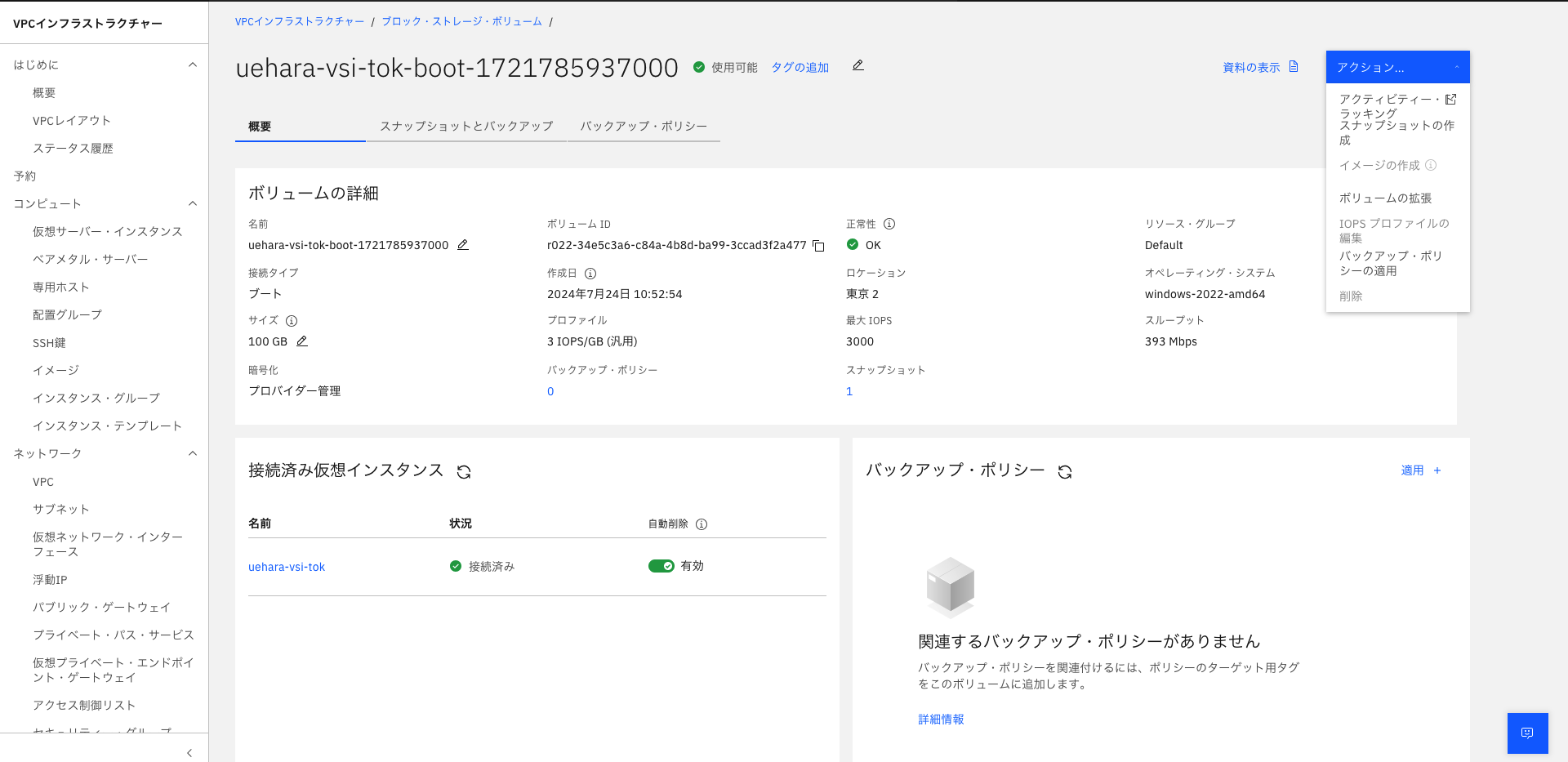The image size is (1568, 762).
Task: Collapse the コンピュート sidebar section
Action: (x=193, y=203)
